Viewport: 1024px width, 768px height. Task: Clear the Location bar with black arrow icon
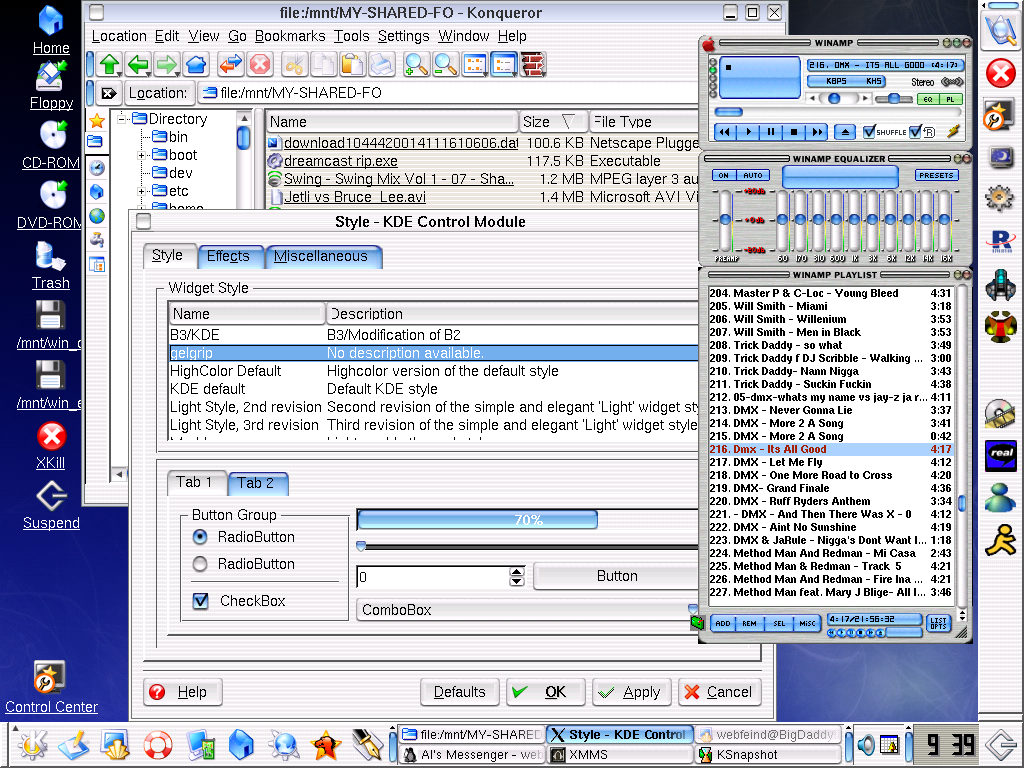(108, 93)
